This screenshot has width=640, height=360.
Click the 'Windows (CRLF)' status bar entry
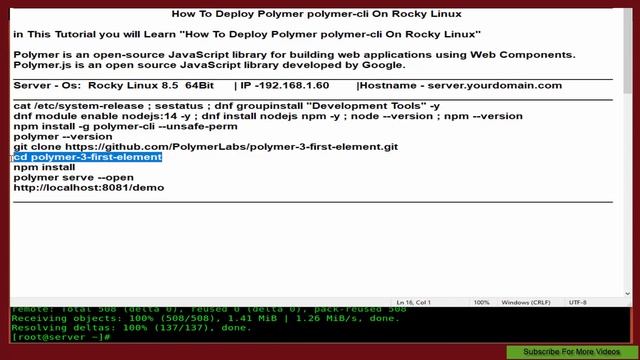click(526, 302)
